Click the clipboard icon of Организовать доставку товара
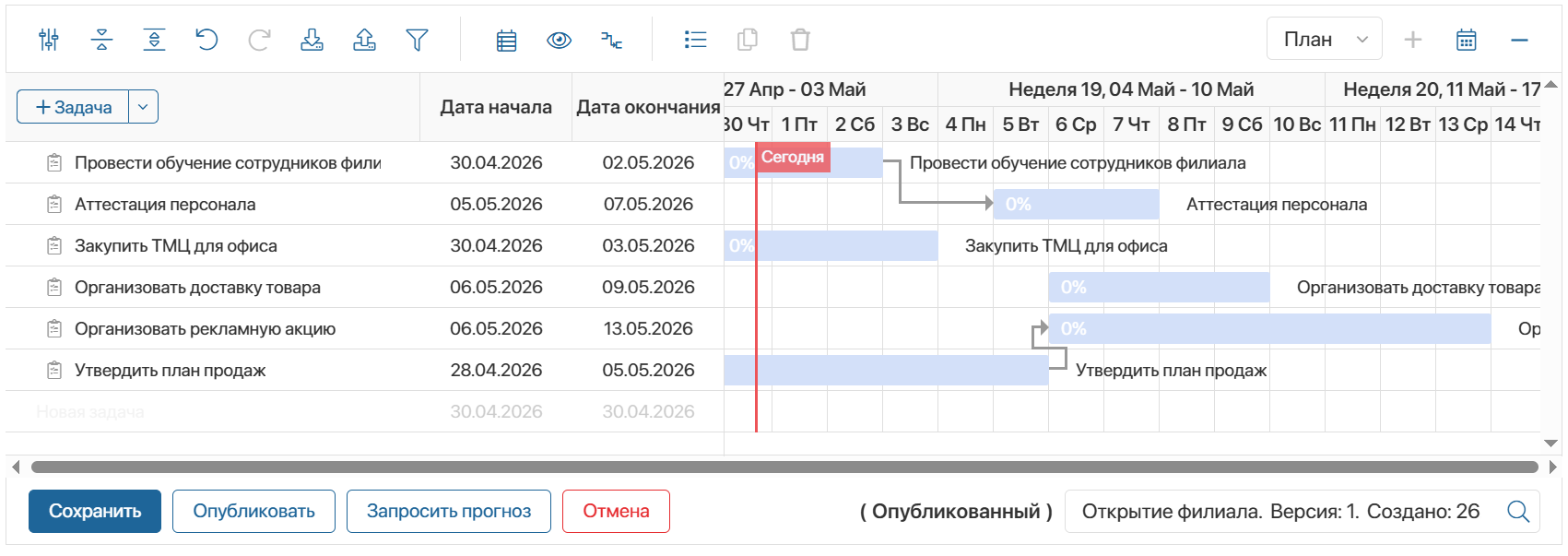The height and width of the screenshot is (556, 1568). [x=54, y=287]
